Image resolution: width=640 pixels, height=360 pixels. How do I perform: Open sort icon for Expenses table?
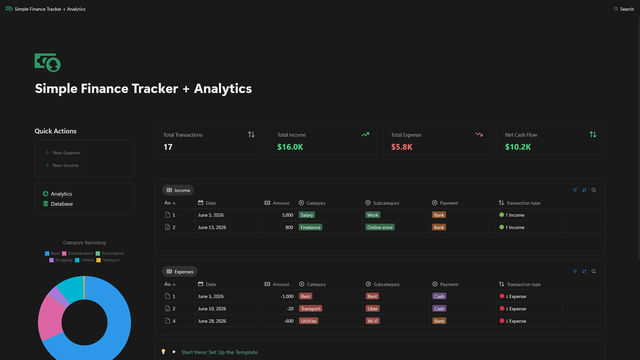pyautogui.click(x=584, y=271)
